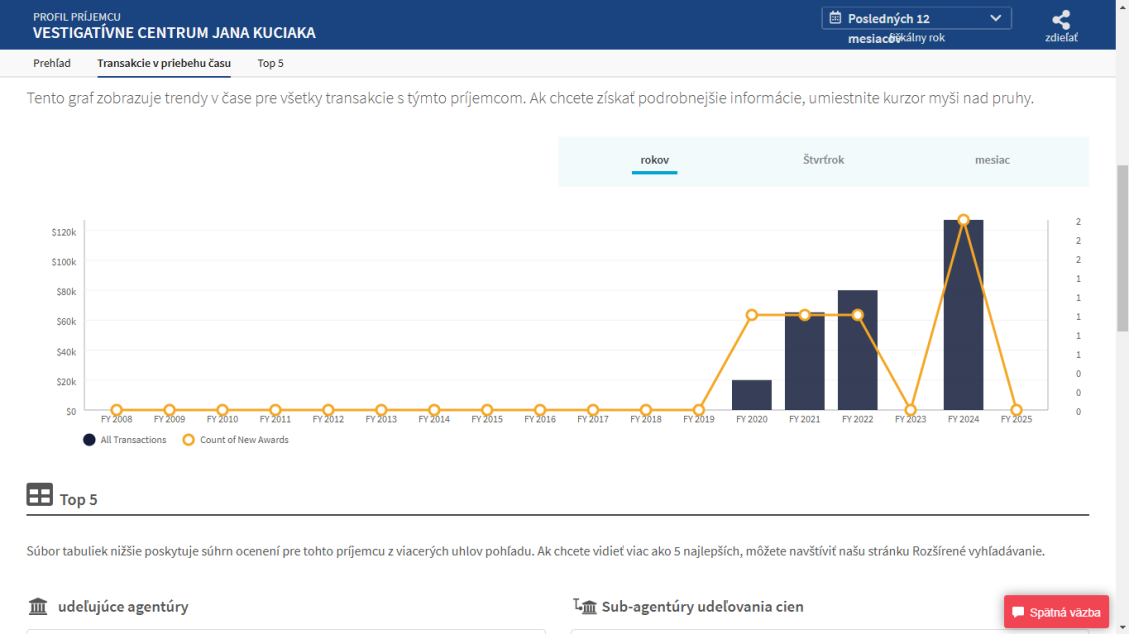Go to the Top 5 tab
The height and width of the screenshot is (634, 1129).
pyautogui.click(x=271, y=63)
